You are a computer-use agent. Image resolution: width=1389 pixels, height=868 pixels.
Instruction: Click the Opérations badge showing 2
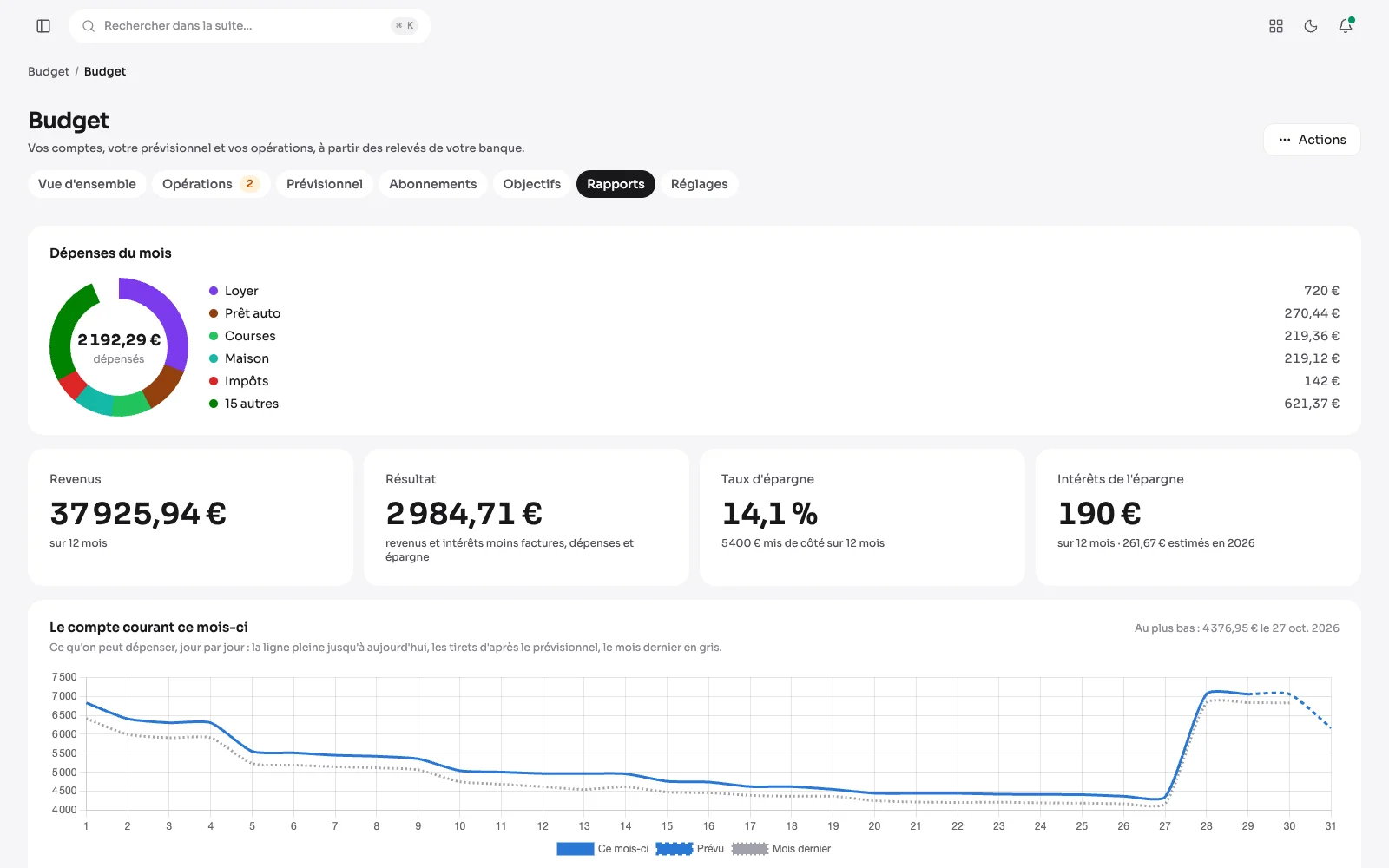tap(250, 184)
